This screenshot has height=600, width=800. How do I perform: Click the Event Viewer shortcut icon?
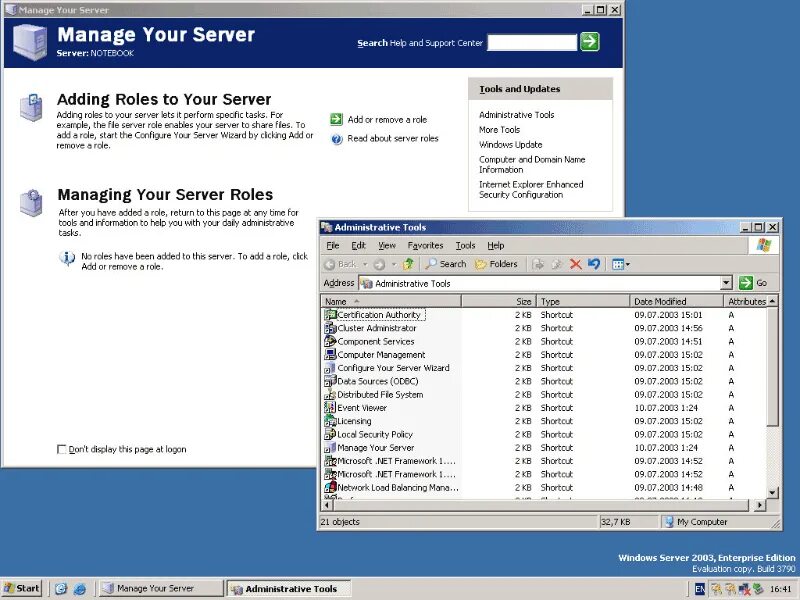point(330,408)
